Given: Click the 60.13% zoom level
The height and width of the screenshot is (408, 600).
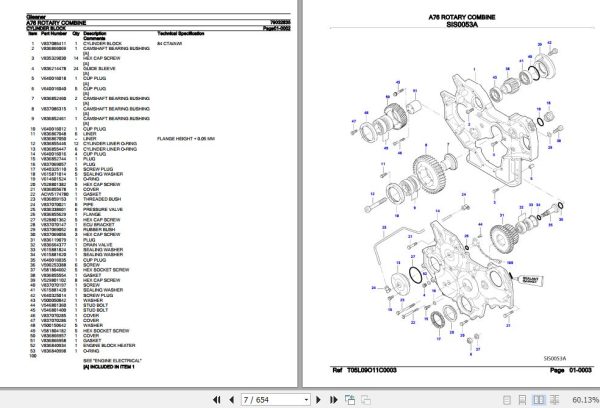Looking at the screenshot, I should (x=585, y=400).
